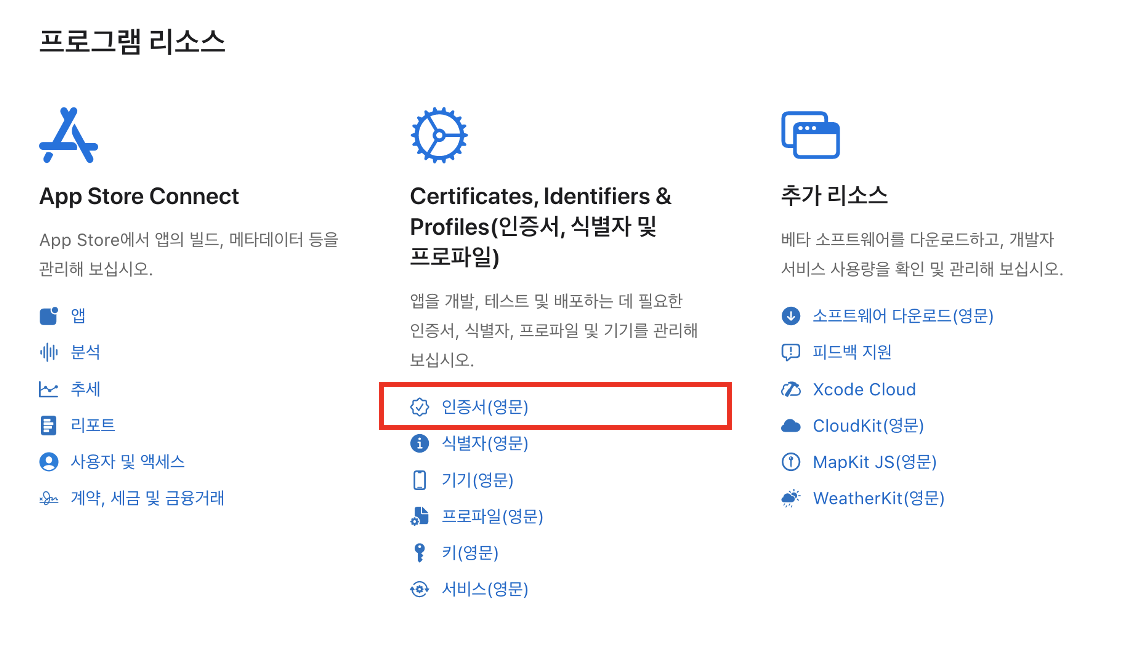Open the CloudKit(영문) link
Viewport: 1134px width, 650px height.
pyautogui.click(x=868, y=425)
